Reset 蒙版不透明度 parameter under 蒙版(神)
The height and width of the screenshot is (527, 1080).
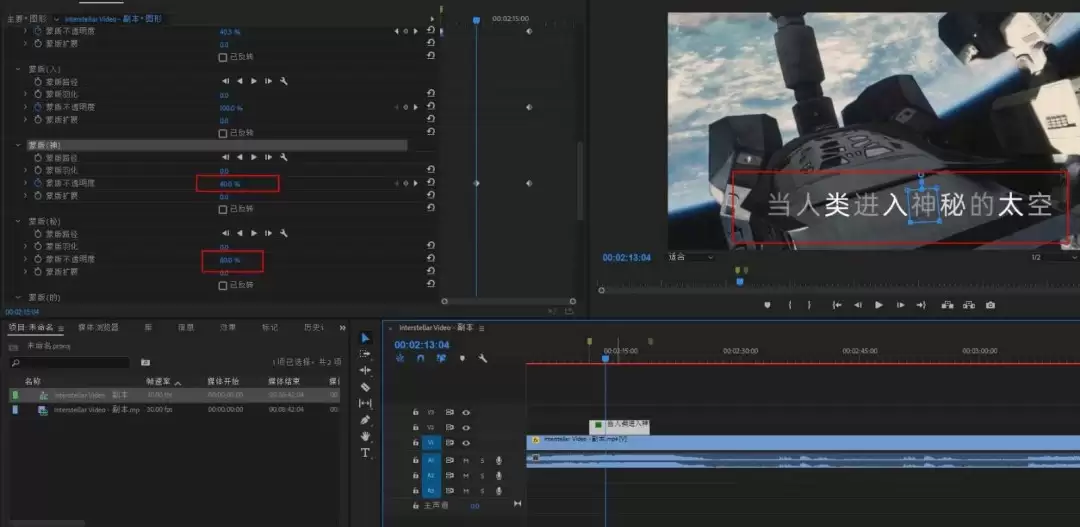pos(430,183)
